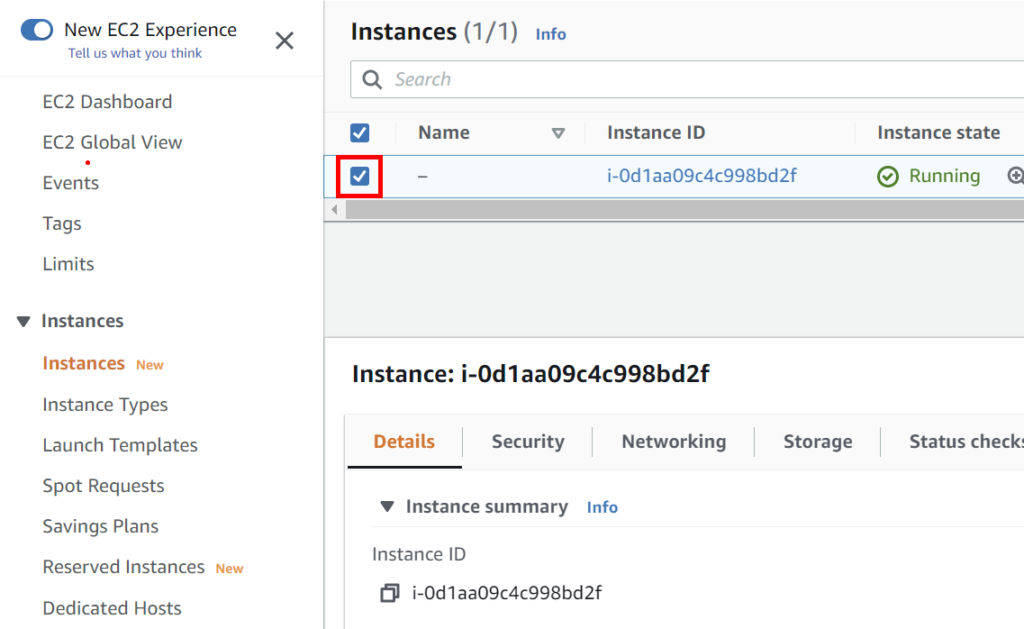Image resolution: width=1024 pixels, height=629 pixels.
Task: Click the Instance state column header
Action: click(x=938, y=133)
